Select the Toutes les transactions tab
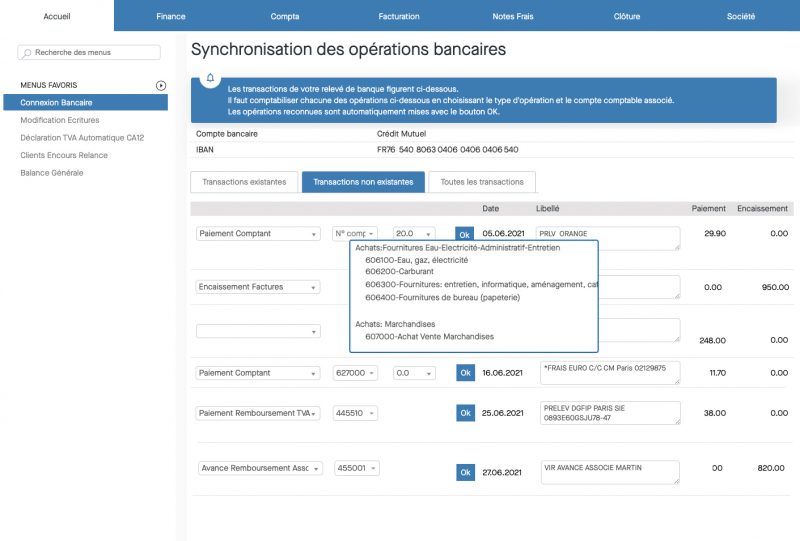Screen dimensions: 800x541 pyautogui.click(x=482, y=182)
